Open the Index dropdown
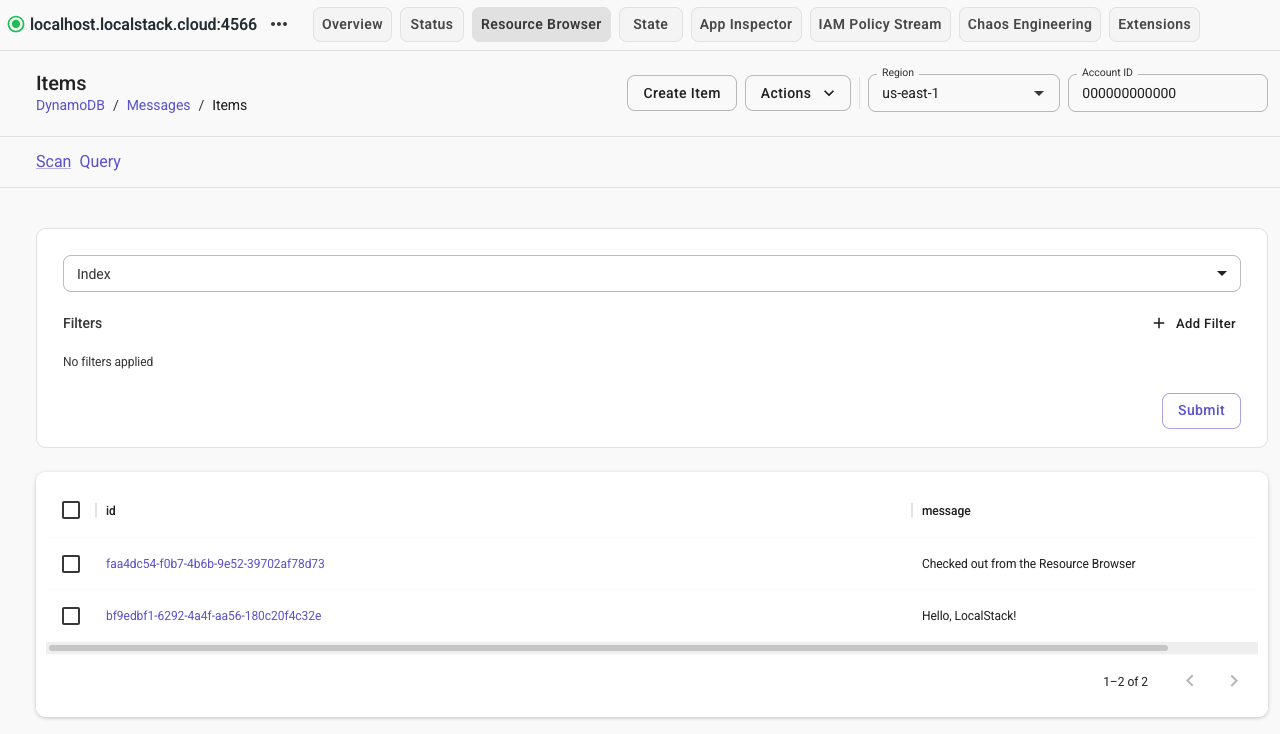Image resolution: width=1280 pixels, height=734 pixels. tap(652, 274)
